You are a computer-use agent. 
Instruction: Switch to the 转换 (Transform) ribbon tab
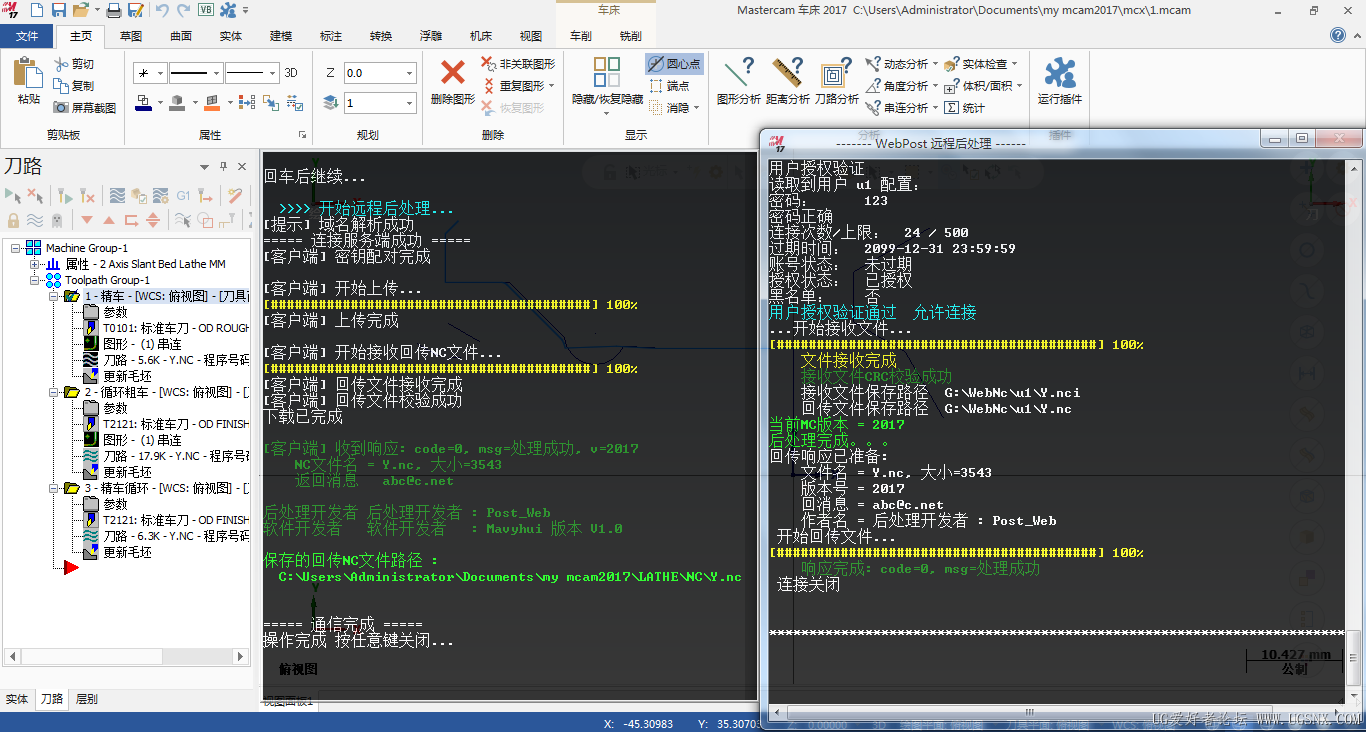(381, 36)
